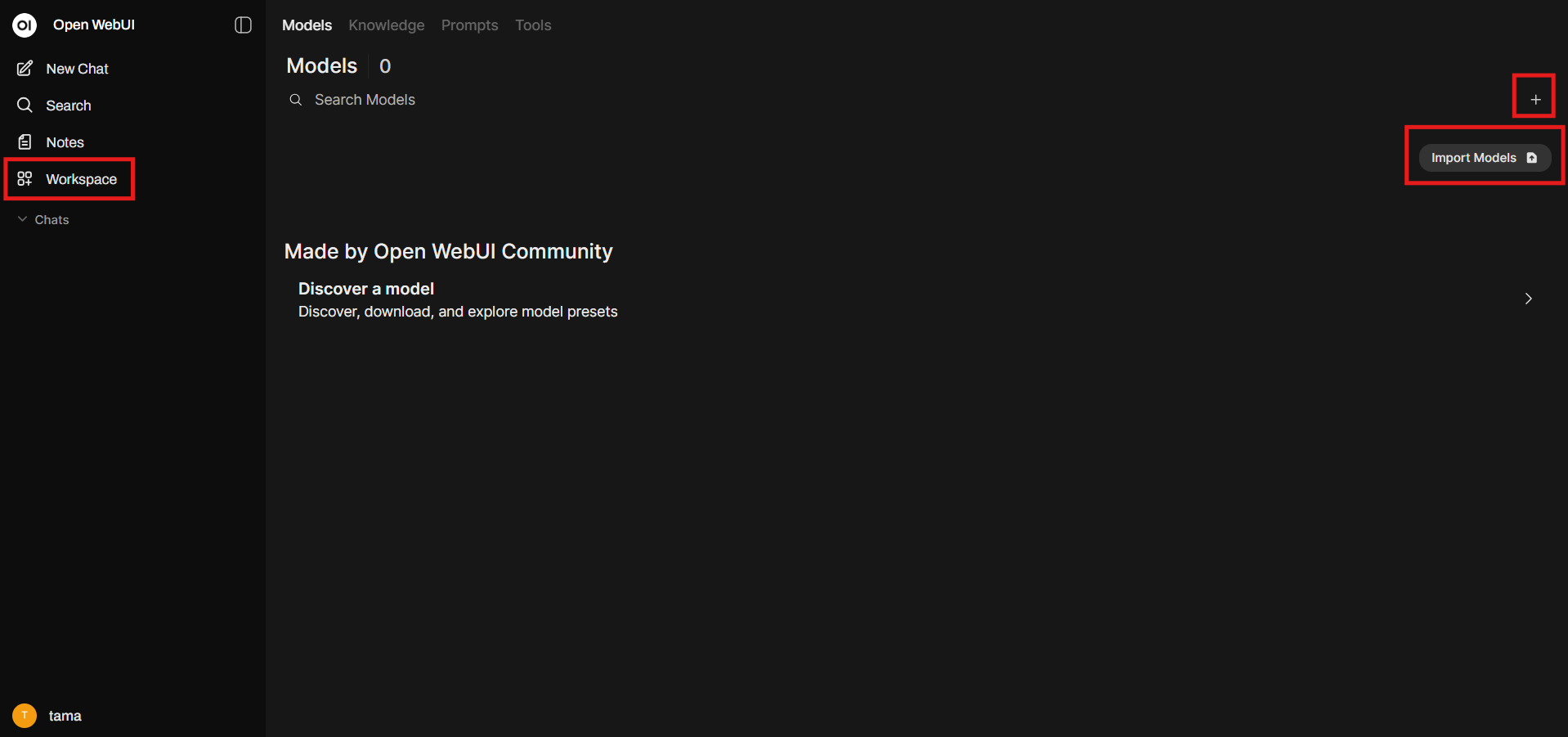Click the plus icon to add model

pyautogui.click(x=1534, y=100)
